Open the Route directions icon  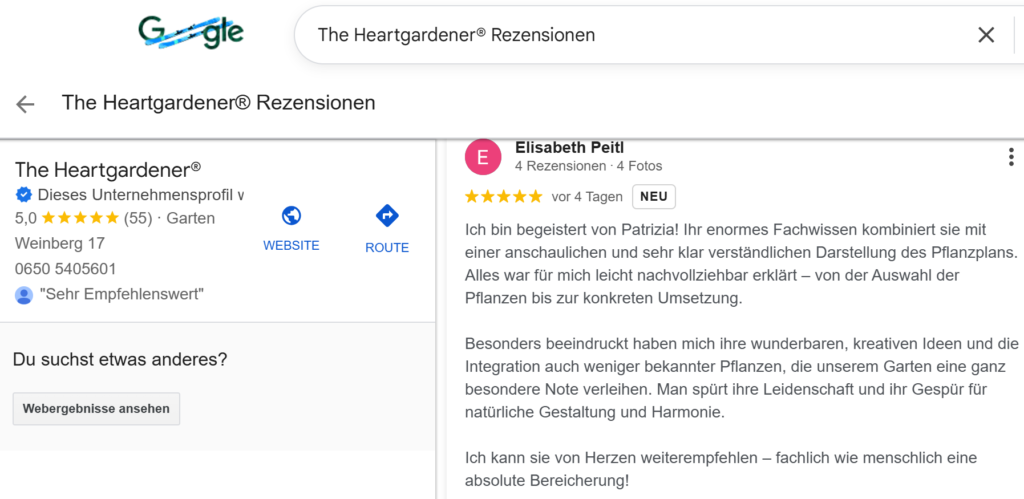click(x=387, y=216)
